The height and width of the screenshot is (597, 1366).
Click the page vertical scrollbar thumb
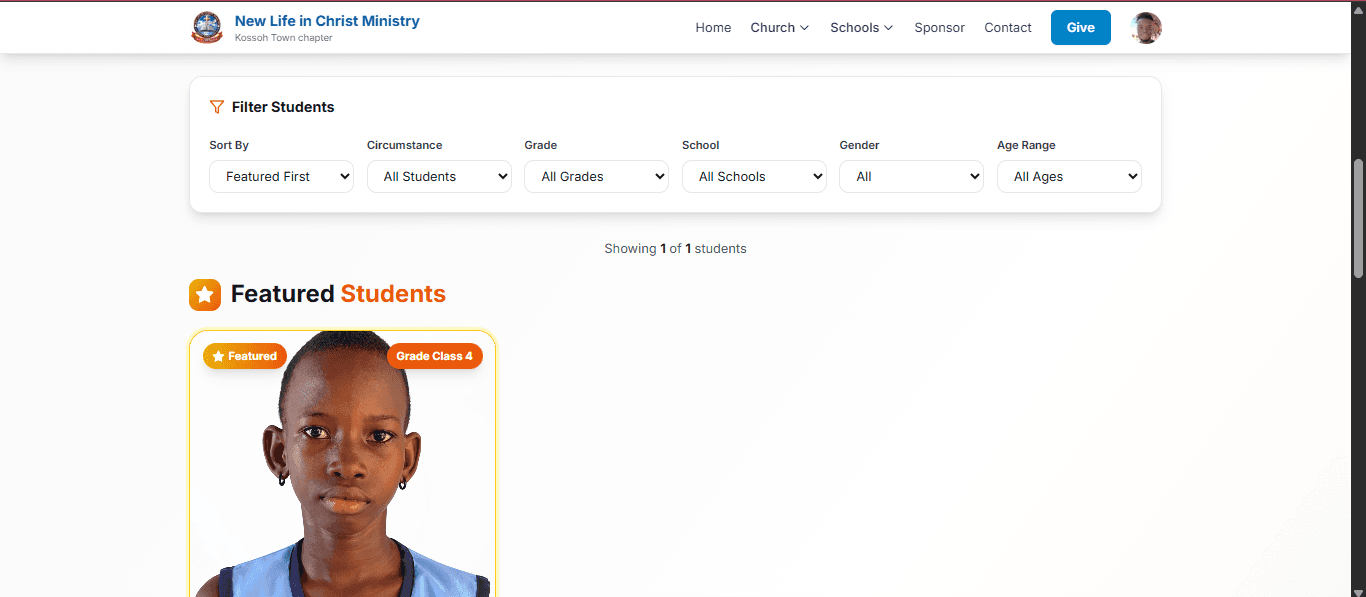pyautogui.click(x=1358, y=218)
